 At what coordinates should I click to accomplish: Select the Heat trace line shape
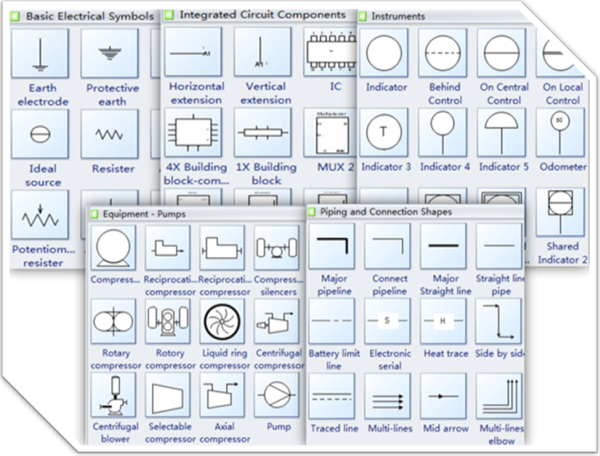tap(443, 320)
